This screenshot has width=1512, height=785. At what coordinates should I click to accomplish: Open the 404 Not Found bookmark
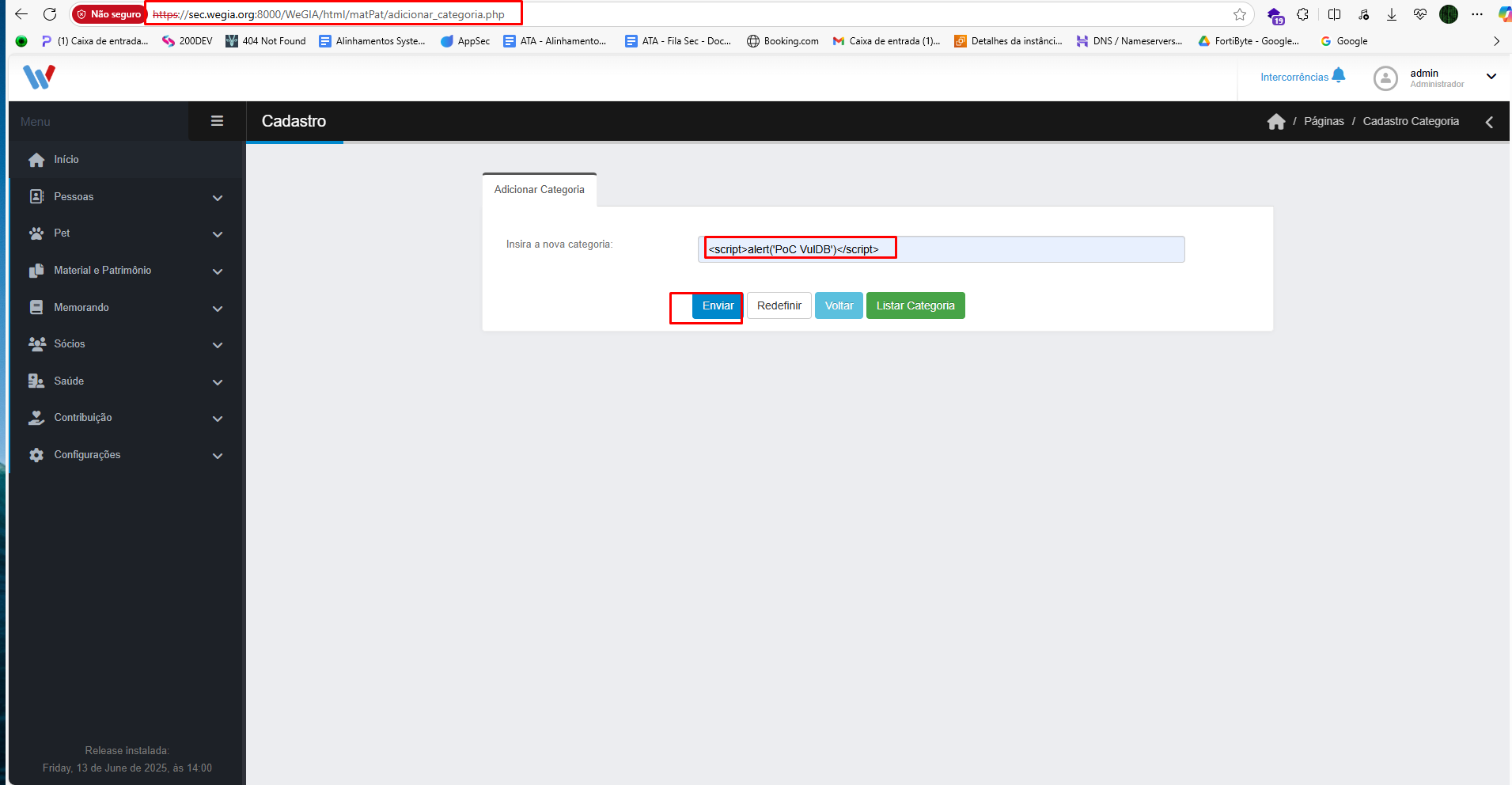tap(266, 41)
